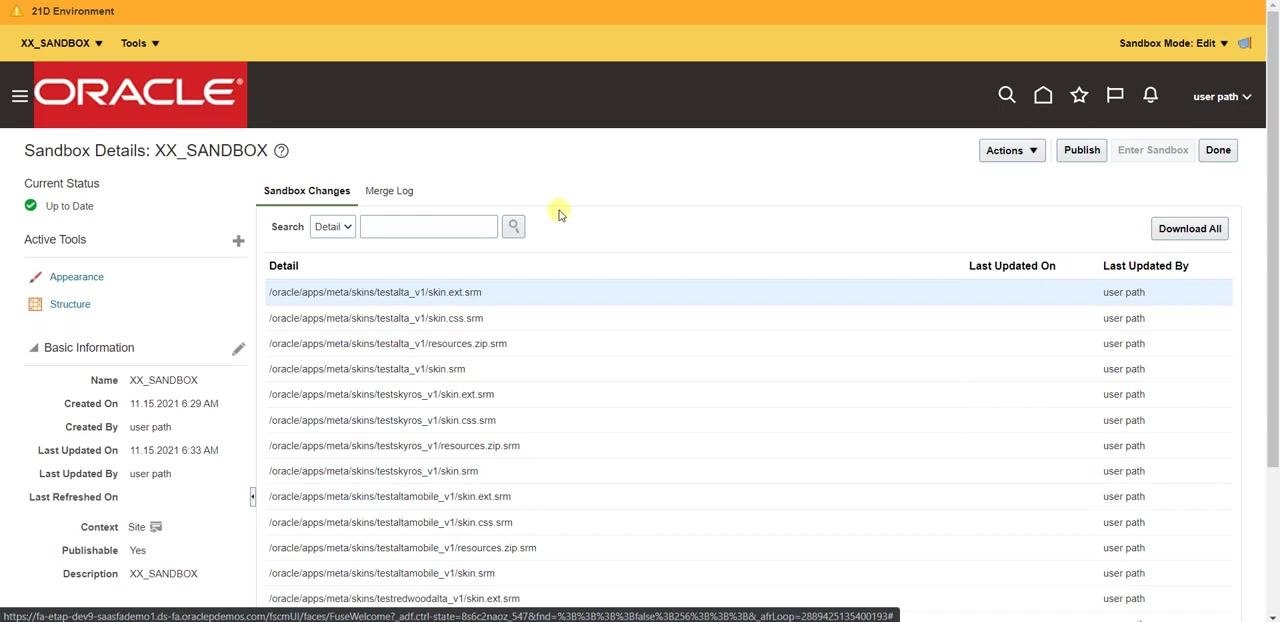Viewport: 1280px width, 622px height.
Task: Go to the Home icon
Action: coord(1043,95)
